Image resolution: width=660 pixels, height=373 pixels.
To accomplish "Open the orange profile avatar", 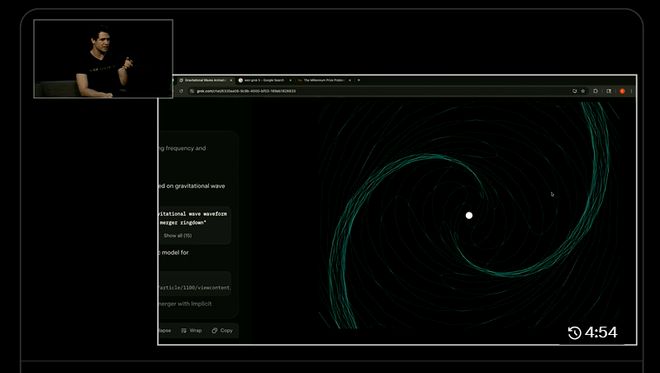I will coord(622,91).
